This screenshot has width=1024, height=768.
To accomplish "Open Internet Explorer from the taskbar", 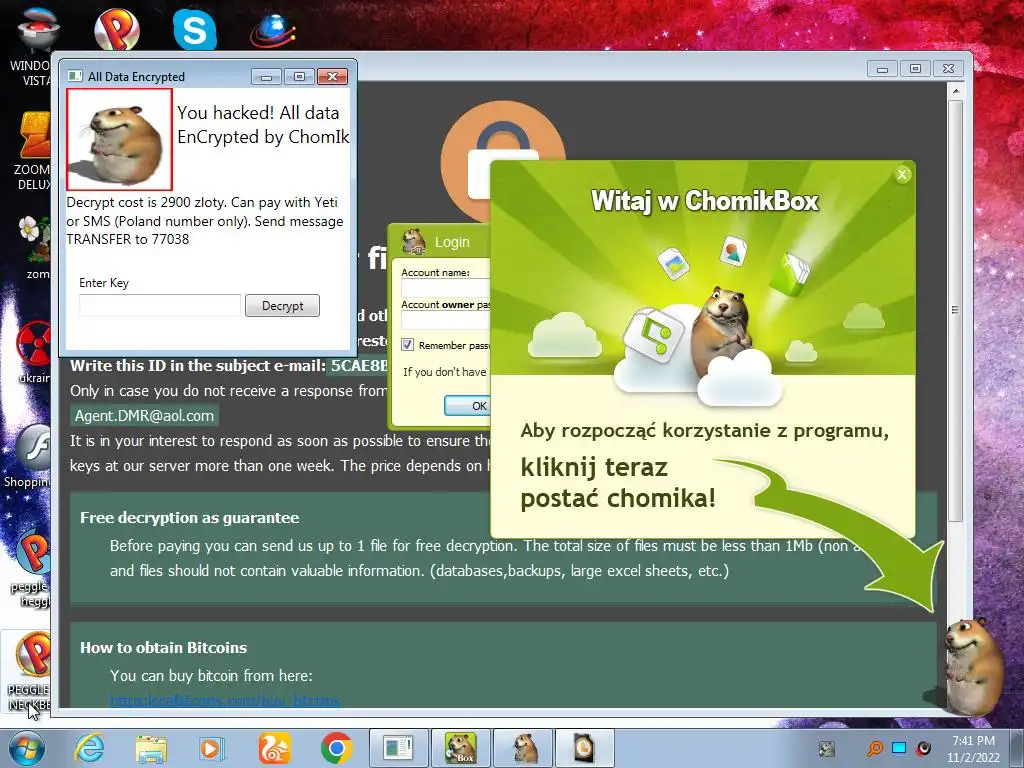I will point(89,748).
